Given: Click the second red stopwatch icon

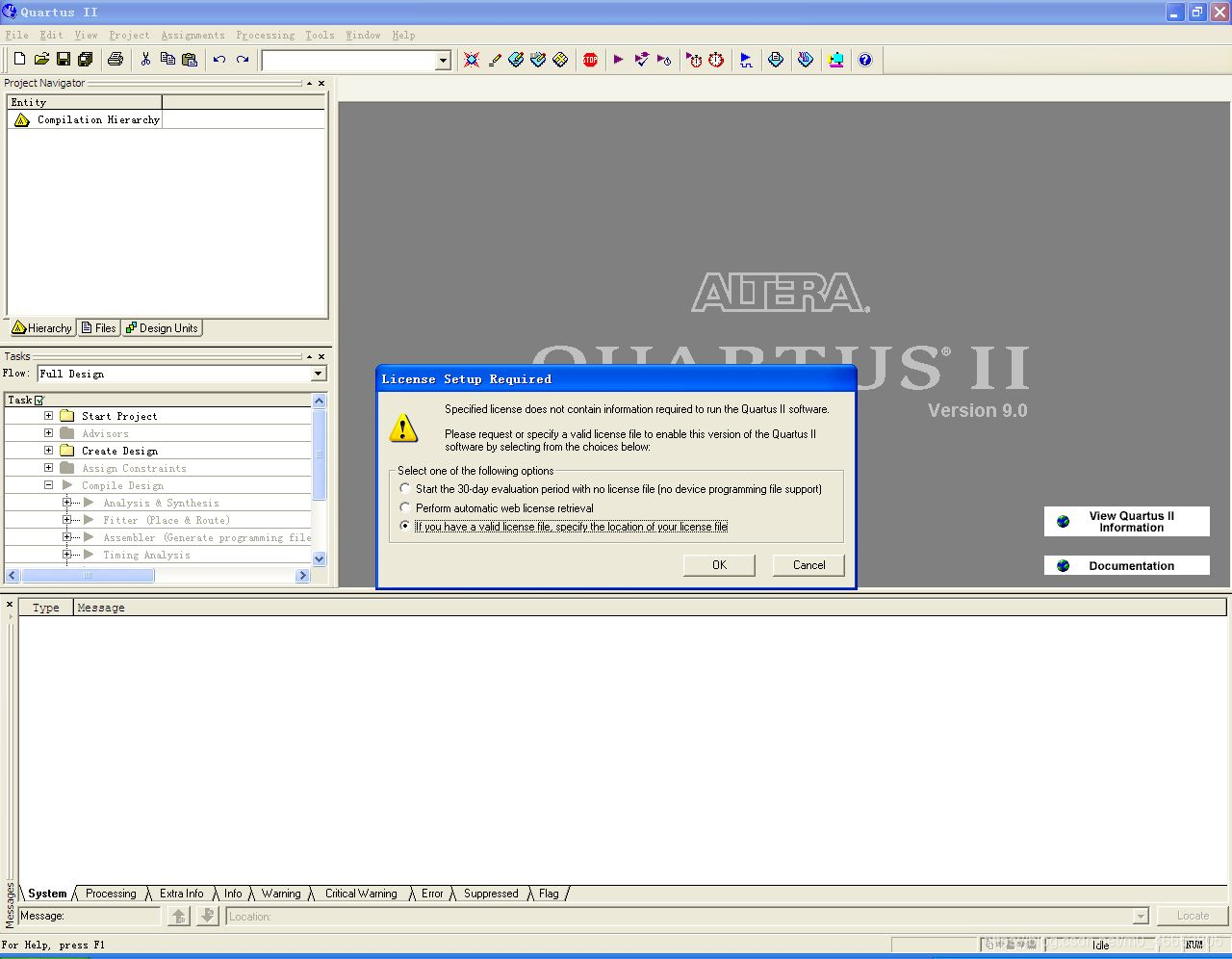Looking at the screenshot, I should 716,60.
